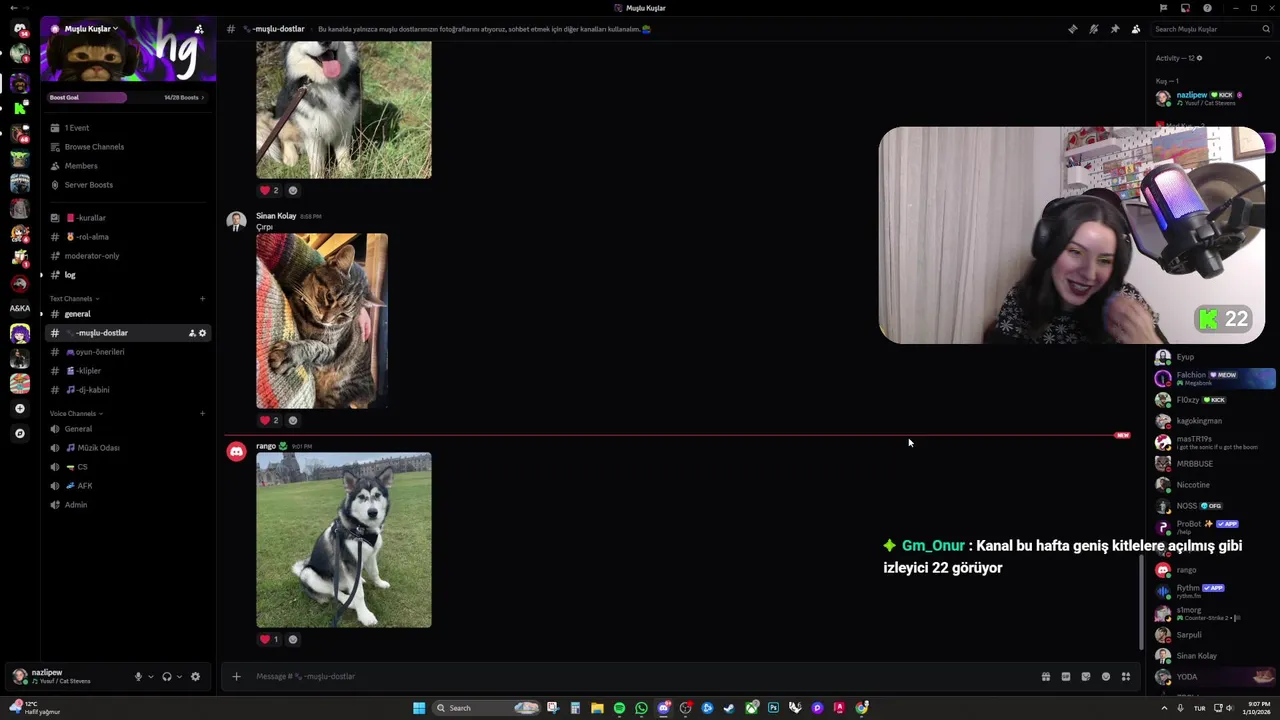
Task: Add reaction to Sinan Kolay's cat photo
Action: 293,420
